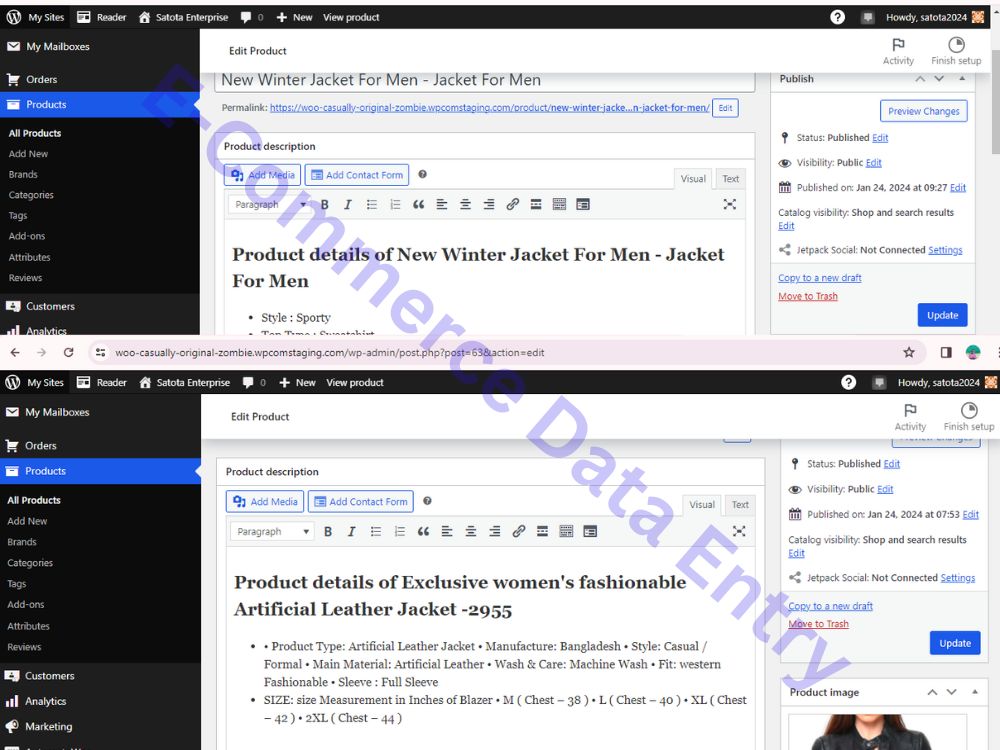Click Update button in top Publish panel
Viewport: 1000px width, 750px height.
tap(942, 315)
